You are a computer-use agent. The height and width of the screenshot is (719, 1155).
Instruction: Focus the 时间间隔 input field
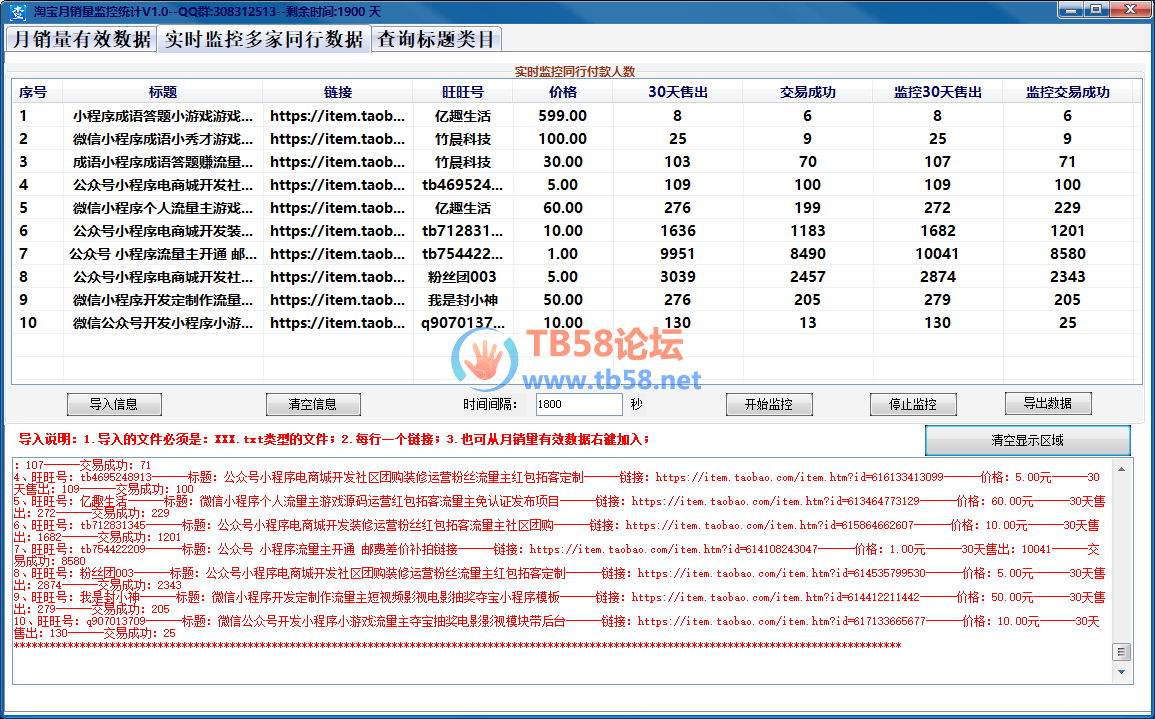click(x=579, y=404)
